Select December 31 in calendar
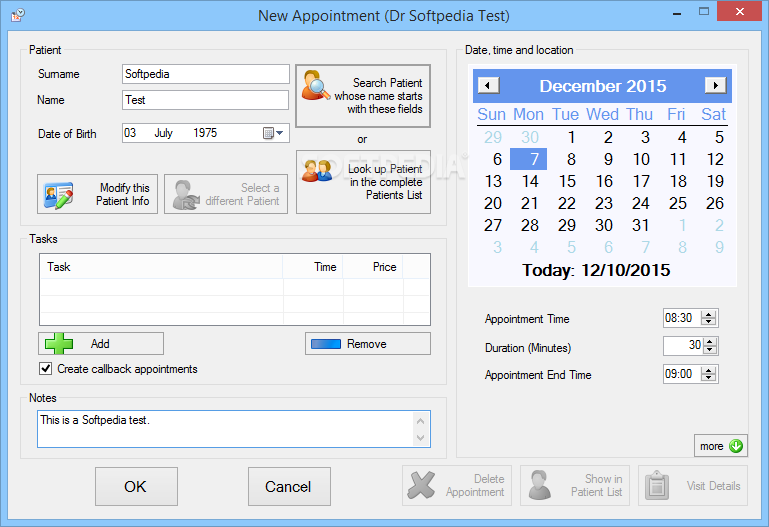The height and width of the screenshot is (527, 769). (641, 226)
